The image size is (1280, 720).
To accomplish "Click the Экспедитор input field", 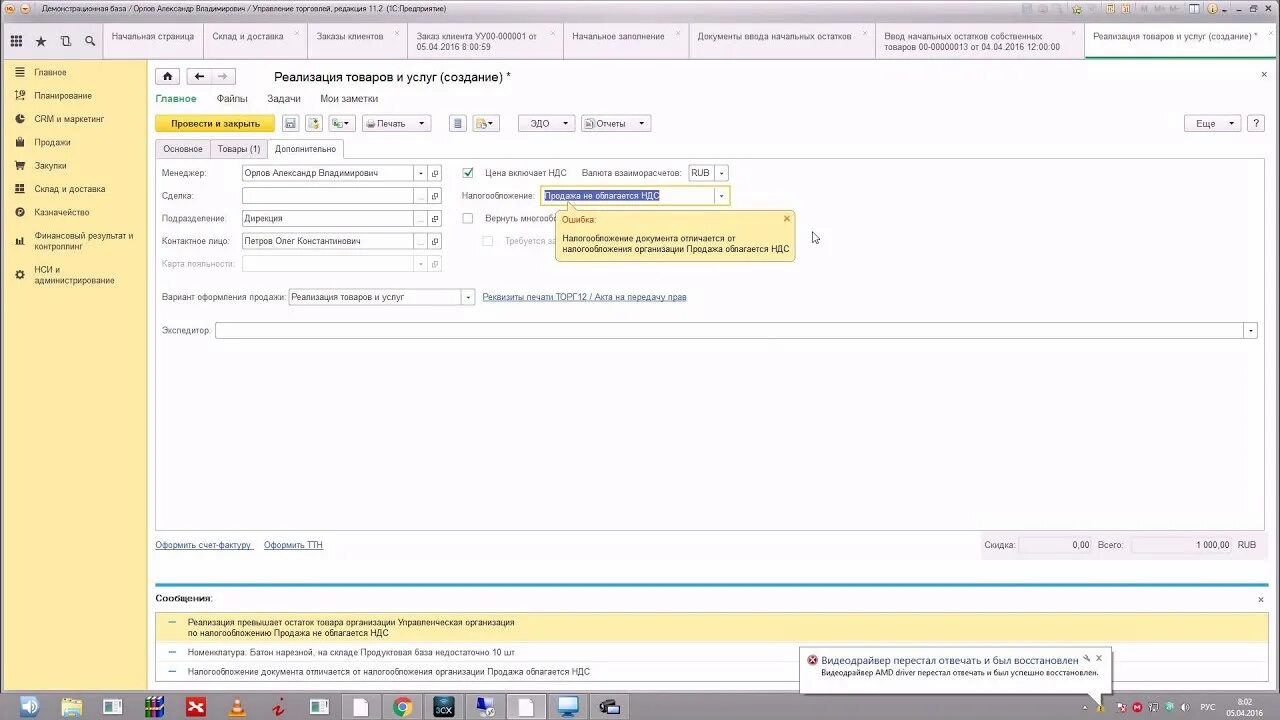I will click(x=729, y=331).
